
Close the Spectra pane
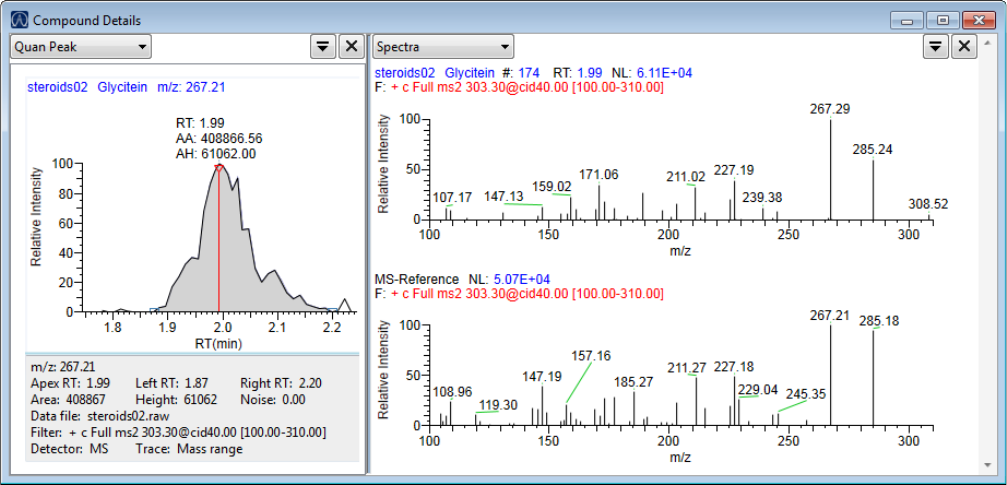tap(964, 46)
